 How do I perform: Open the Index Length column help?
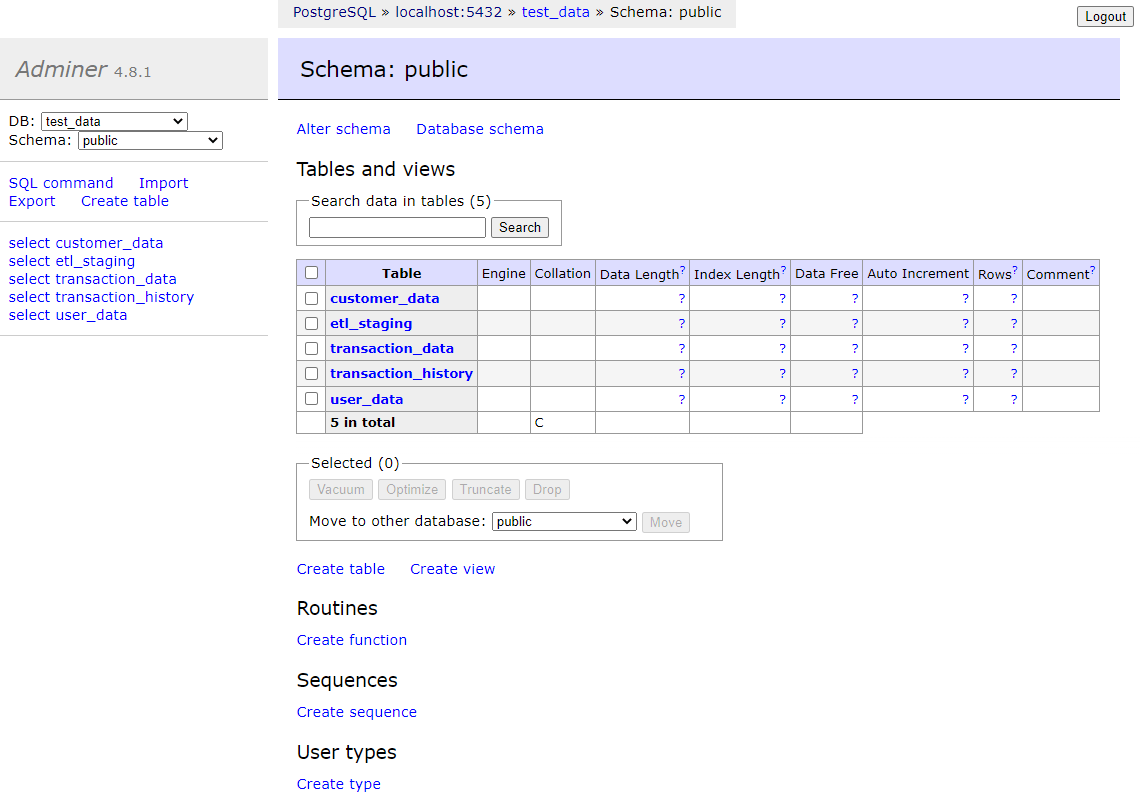click(x=783, y=268)
